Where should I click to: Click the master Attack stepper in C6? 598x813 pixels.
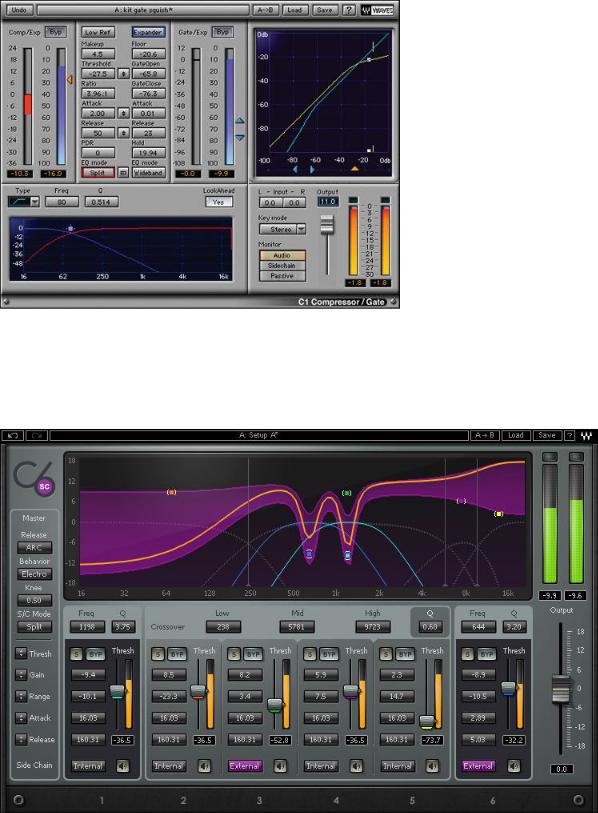[21, 718]
